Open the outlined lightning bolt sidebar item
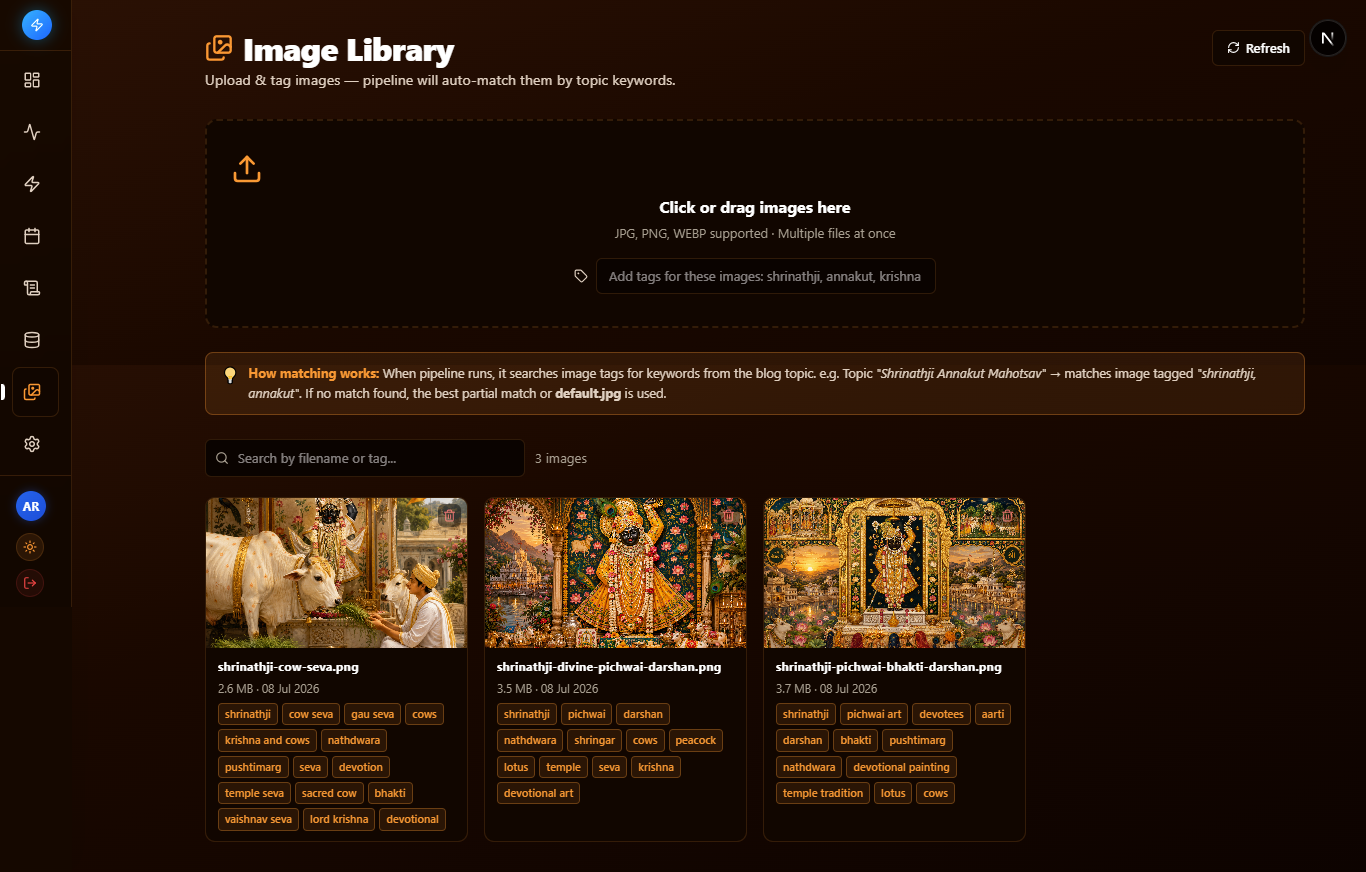 (32, 184)
